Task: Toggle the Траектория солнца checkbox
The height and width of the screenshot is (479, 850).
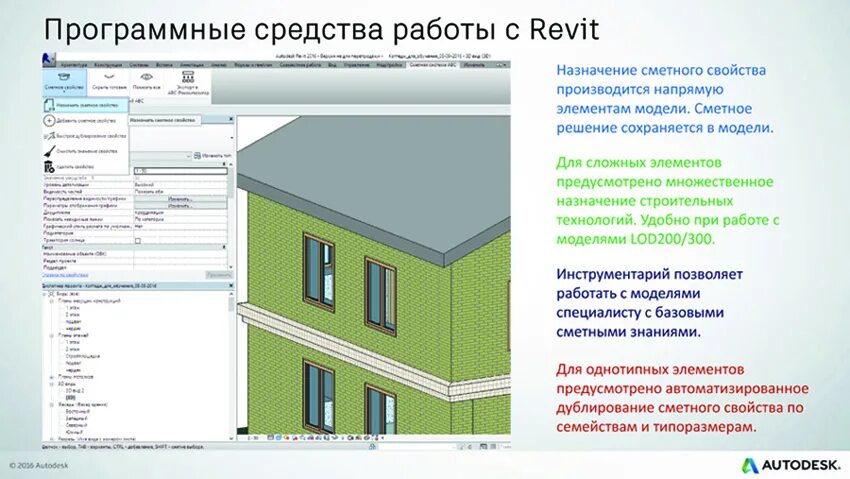Action: click(138, 241)
